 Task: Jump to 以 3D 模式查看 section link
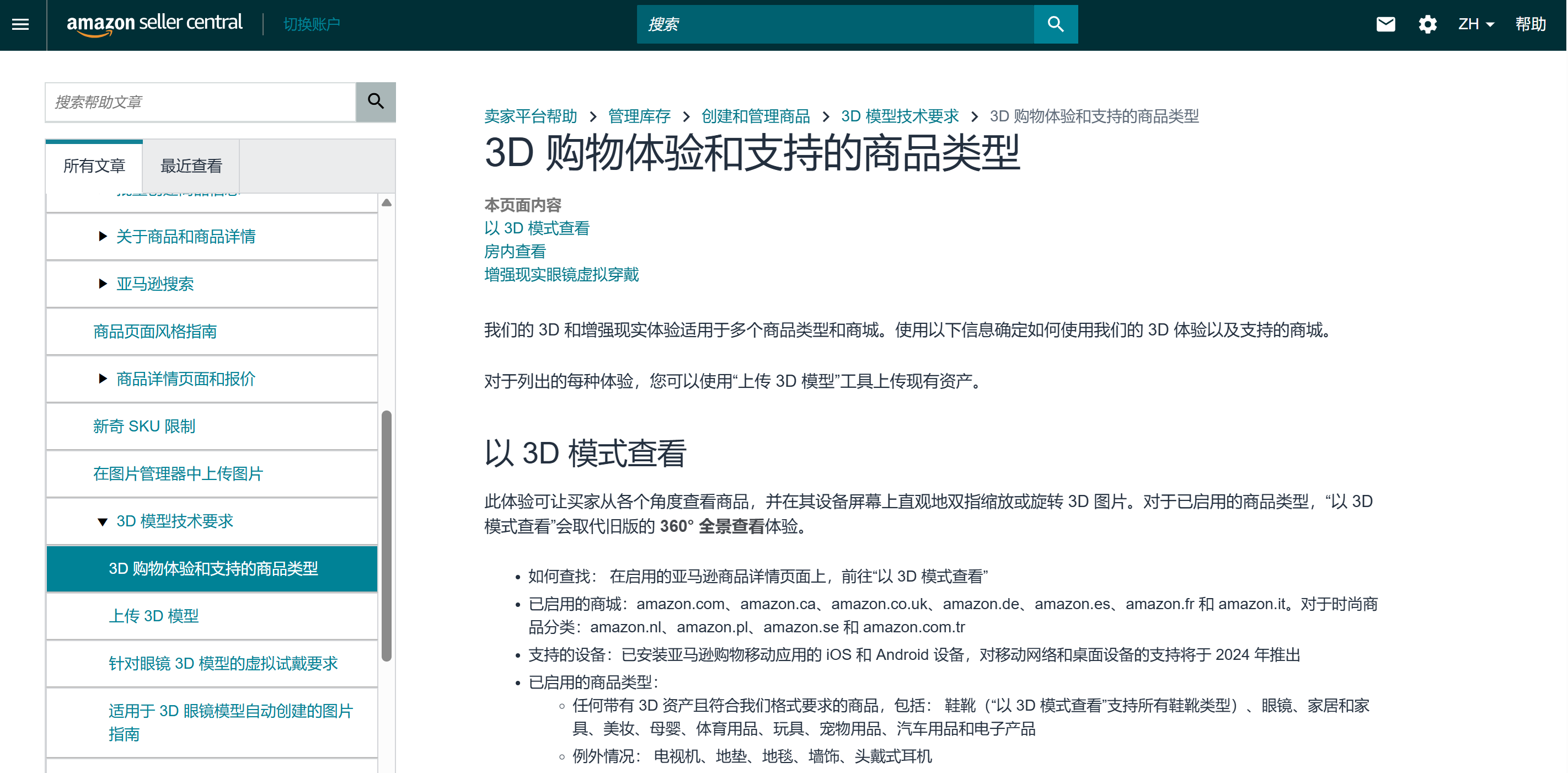(x=537, y=228)
